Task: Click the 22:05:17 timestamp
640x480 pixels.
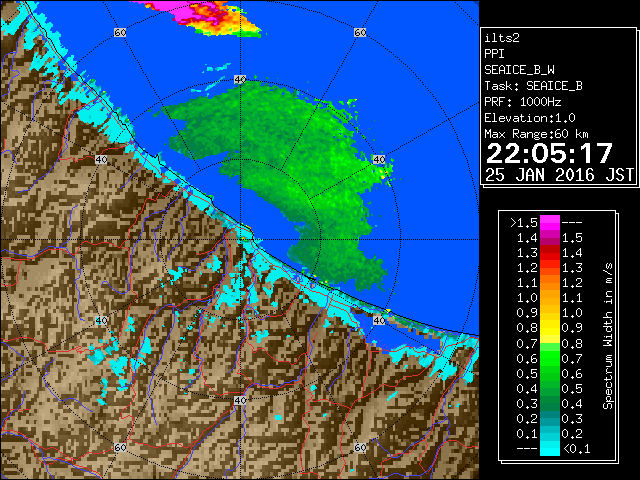Action: pyautogui.click(x=549, y=153)
